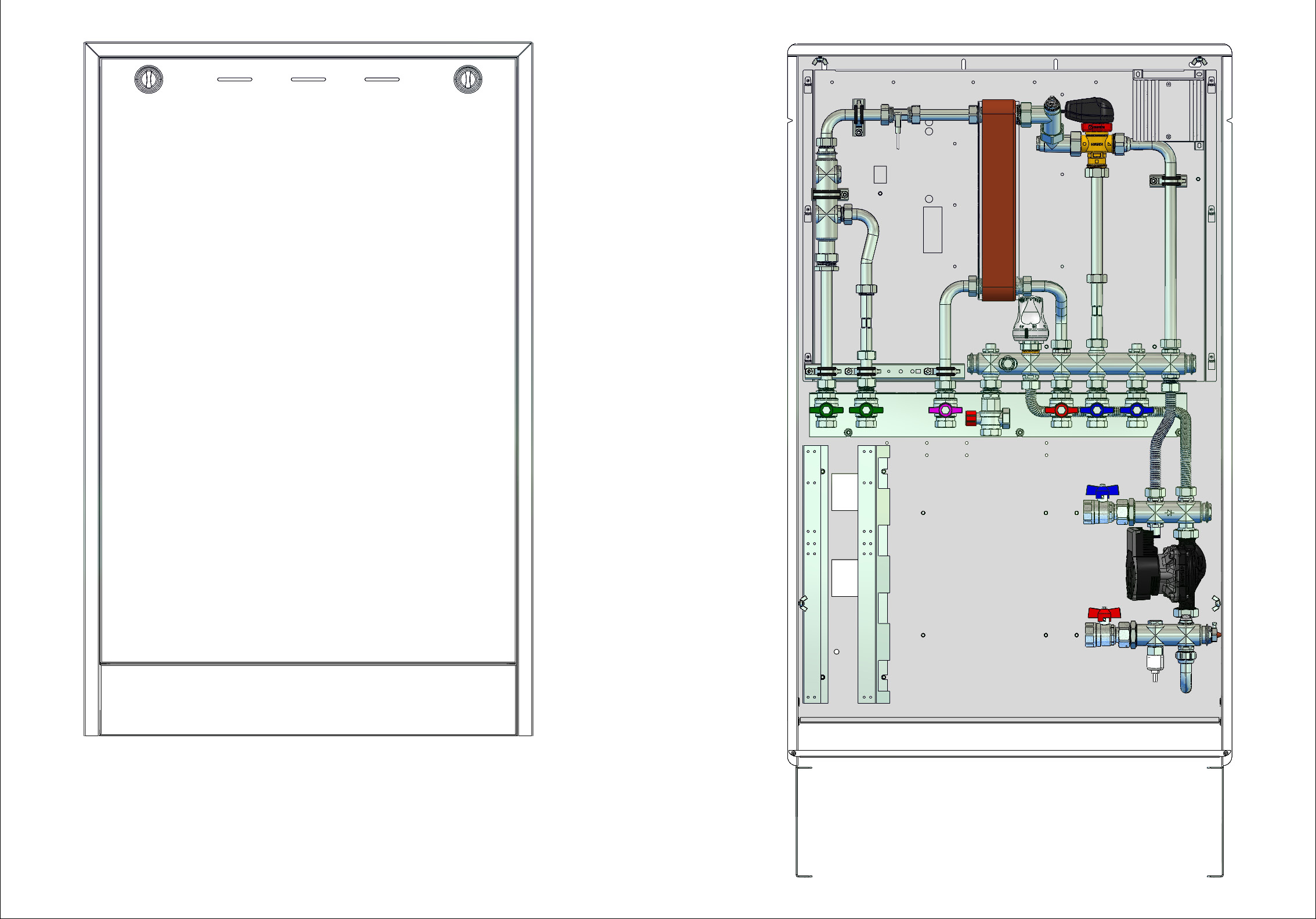The width and height of the screenshot is (1316, 919).
Task: Click the leftmost green-handled ball valve
Action: click(x=826, y=410)
